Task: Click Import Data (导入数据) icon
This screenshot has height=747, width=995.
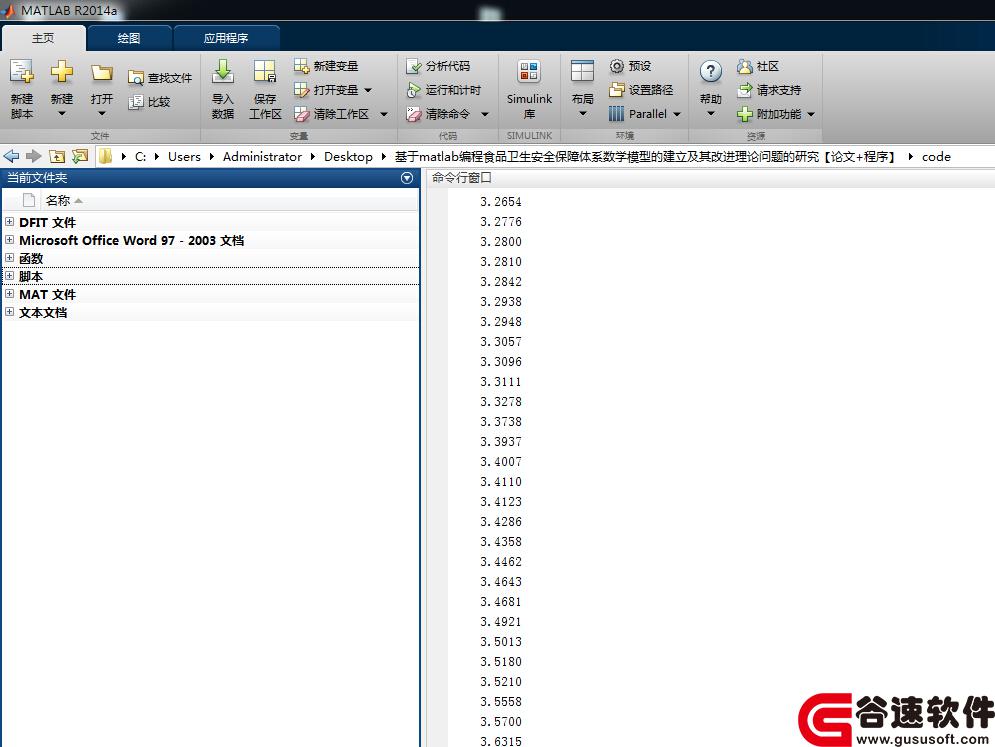Action: pyautogui.click(x=223, y=72)
